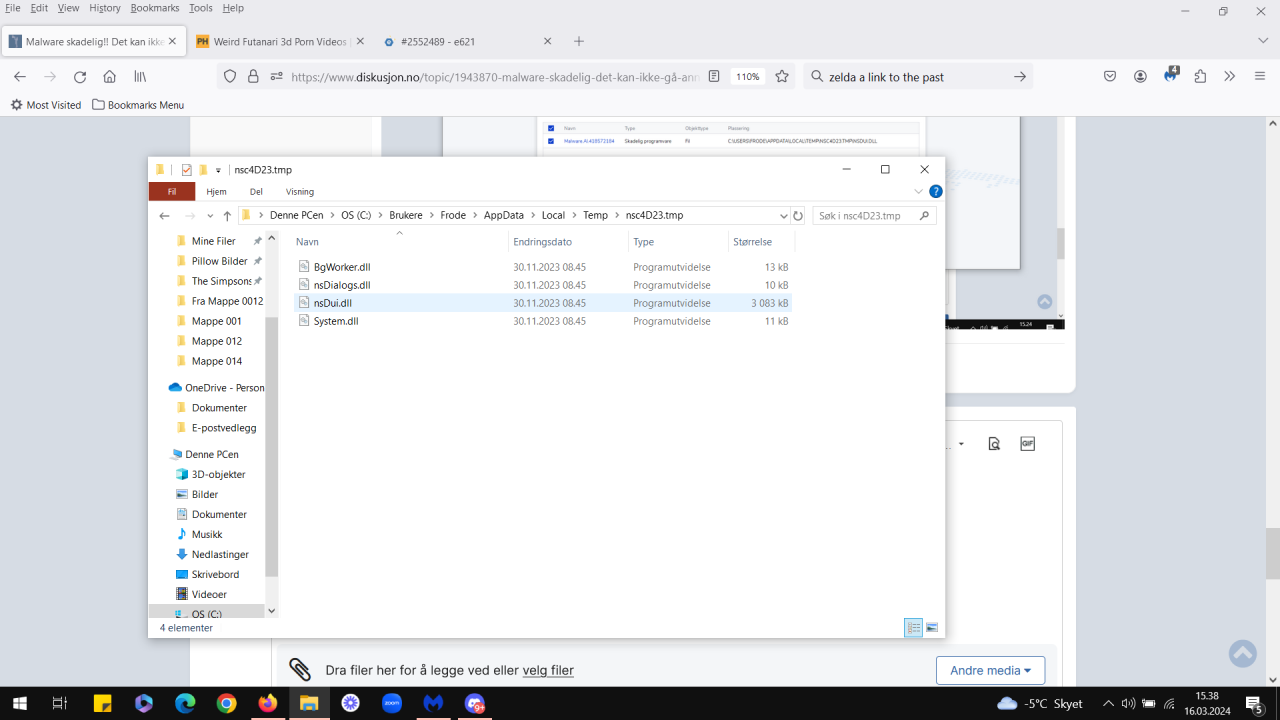1280x720 pixels.
Task: Bookmark this page with the star icon
Action: coord(782,77)
